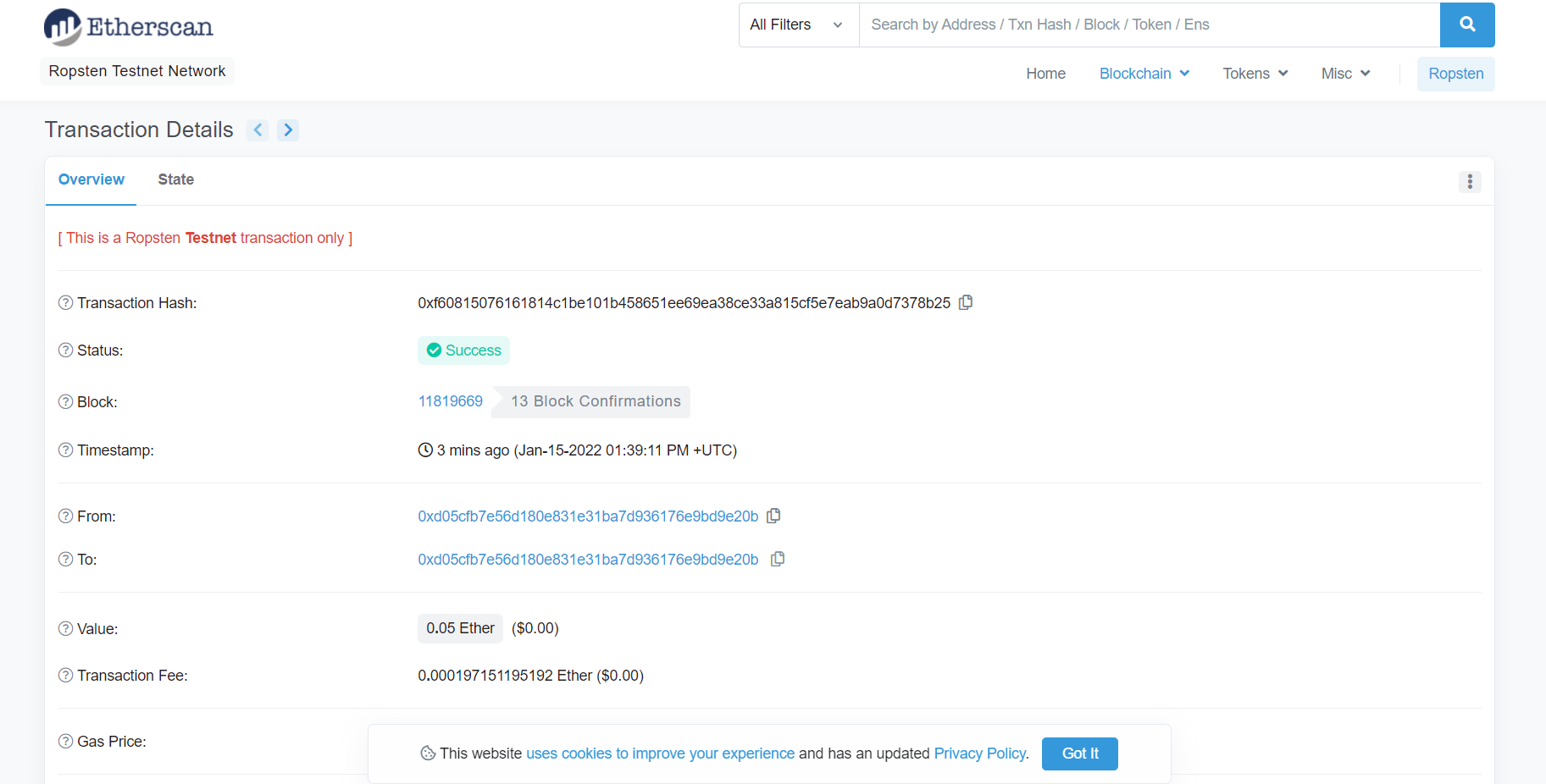Copy the To address to clipboard
This screenshot has width=1546, height=784.
click(x=778, y=559)
